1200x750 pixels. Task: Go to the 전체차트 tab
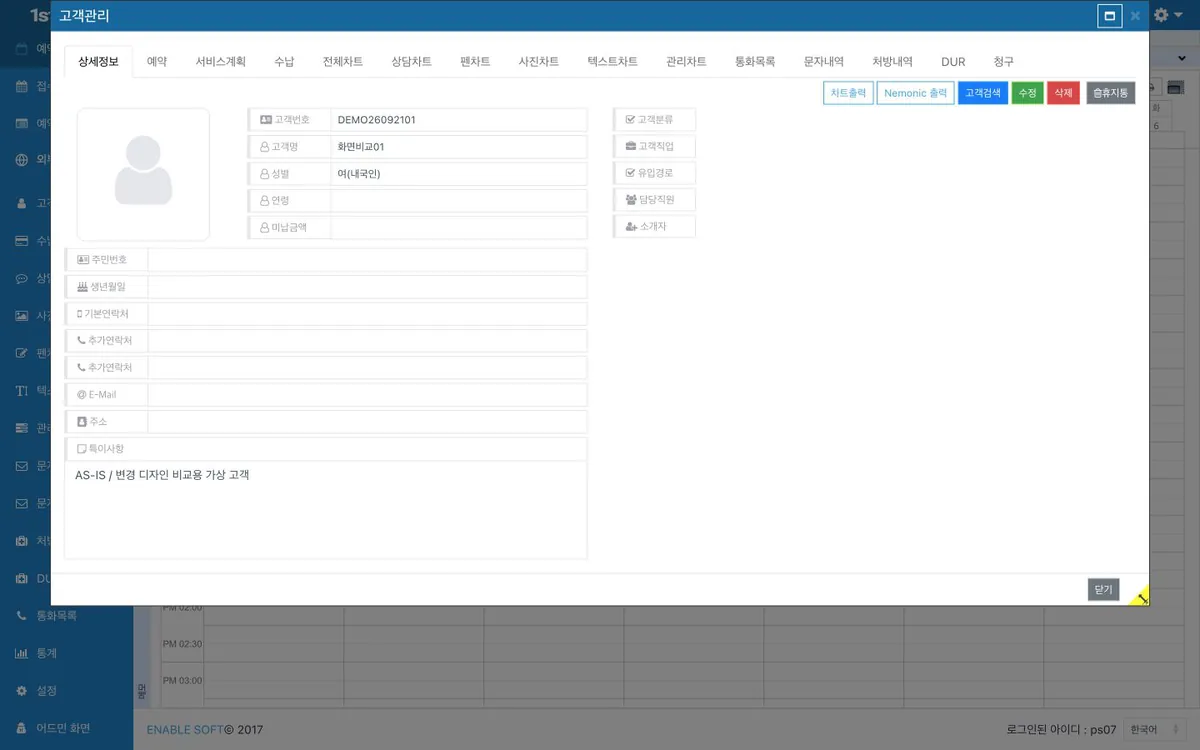coord(343,62)
